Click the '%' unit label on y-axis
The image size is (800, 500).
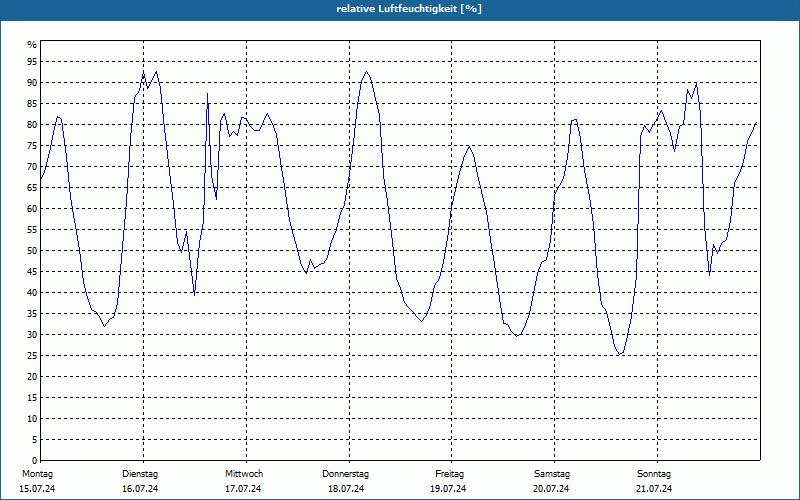[32, 45]
